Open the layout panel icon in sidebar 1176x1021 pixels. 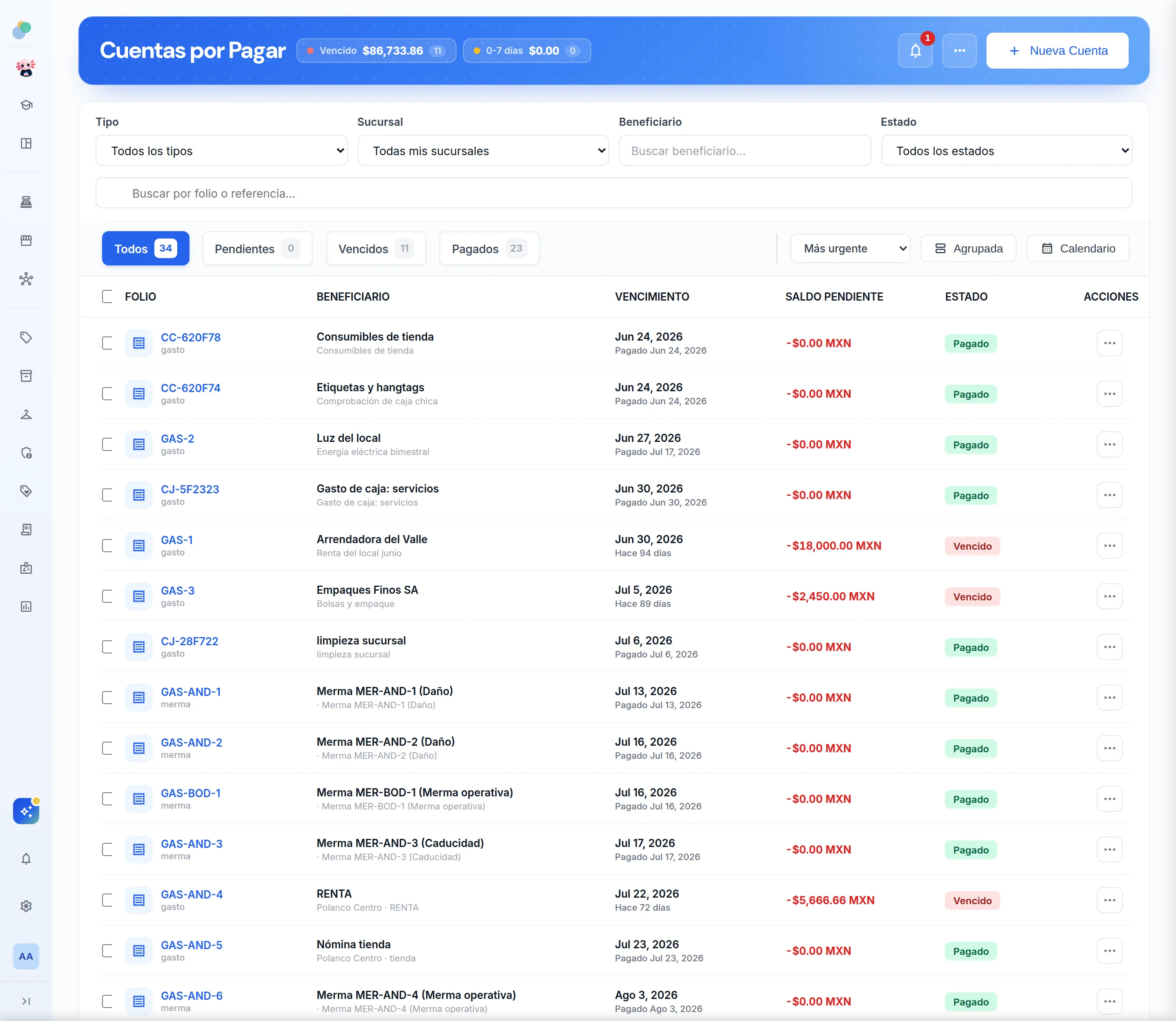(26, 144)
